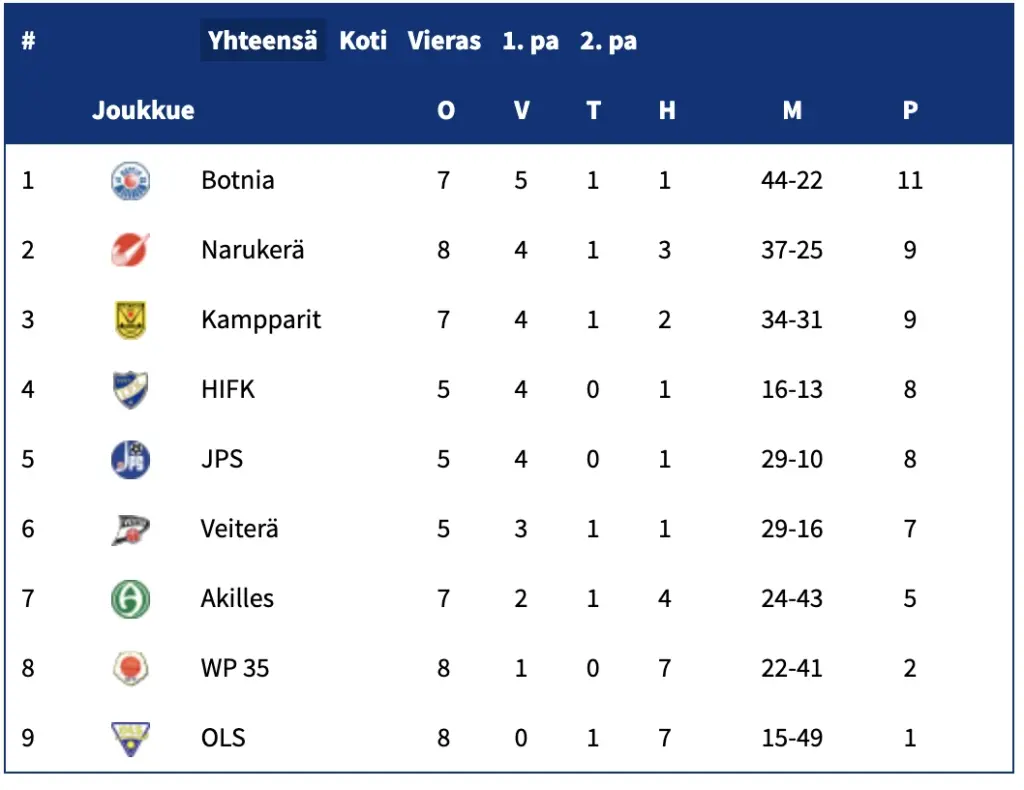Screen dimensions: 1024x790
Task: Click the JPS team logo
Action: (x=130, y=459)
